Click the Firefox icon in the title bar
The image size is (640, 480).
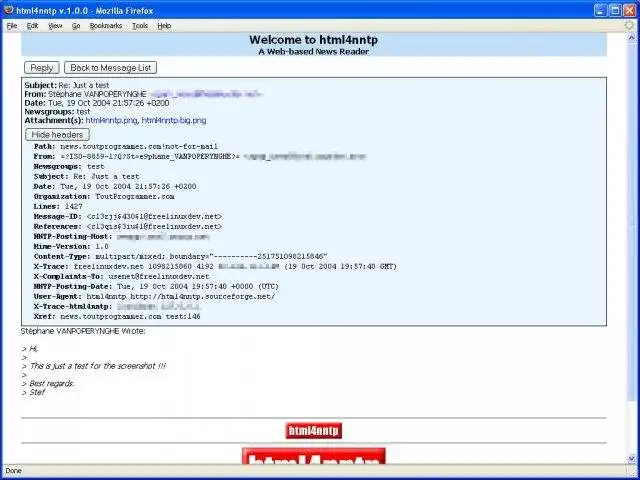pyautogui.click(x=9, y=9)
